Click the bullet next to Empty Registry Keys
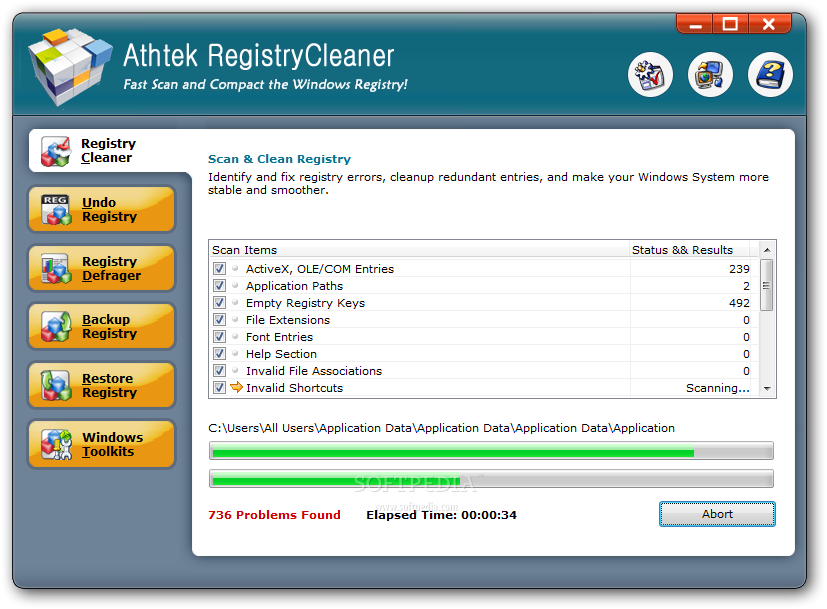Screen dimensions: 827x609 coord(235,302)
